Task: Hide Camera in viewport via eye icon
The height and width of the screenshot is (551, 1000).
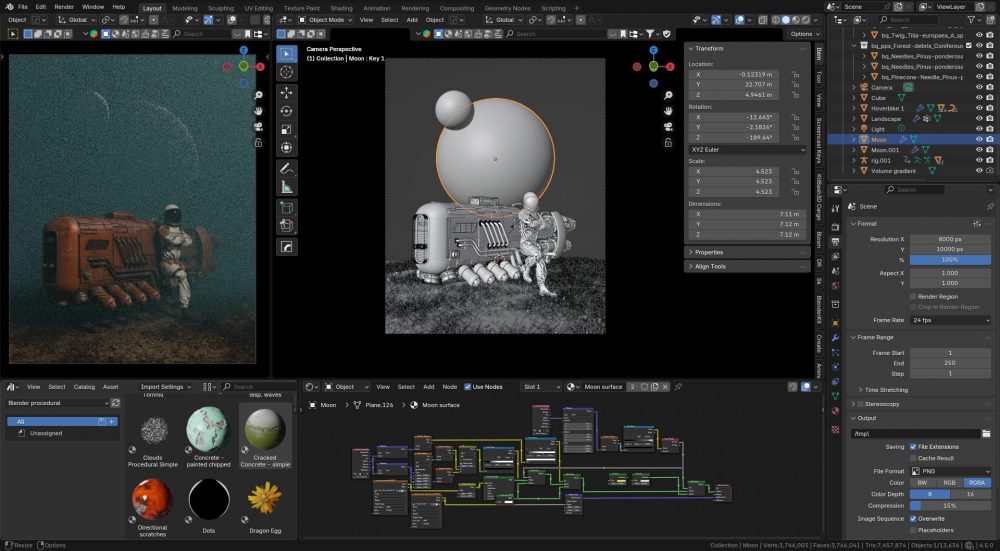Action: point(979,87)
